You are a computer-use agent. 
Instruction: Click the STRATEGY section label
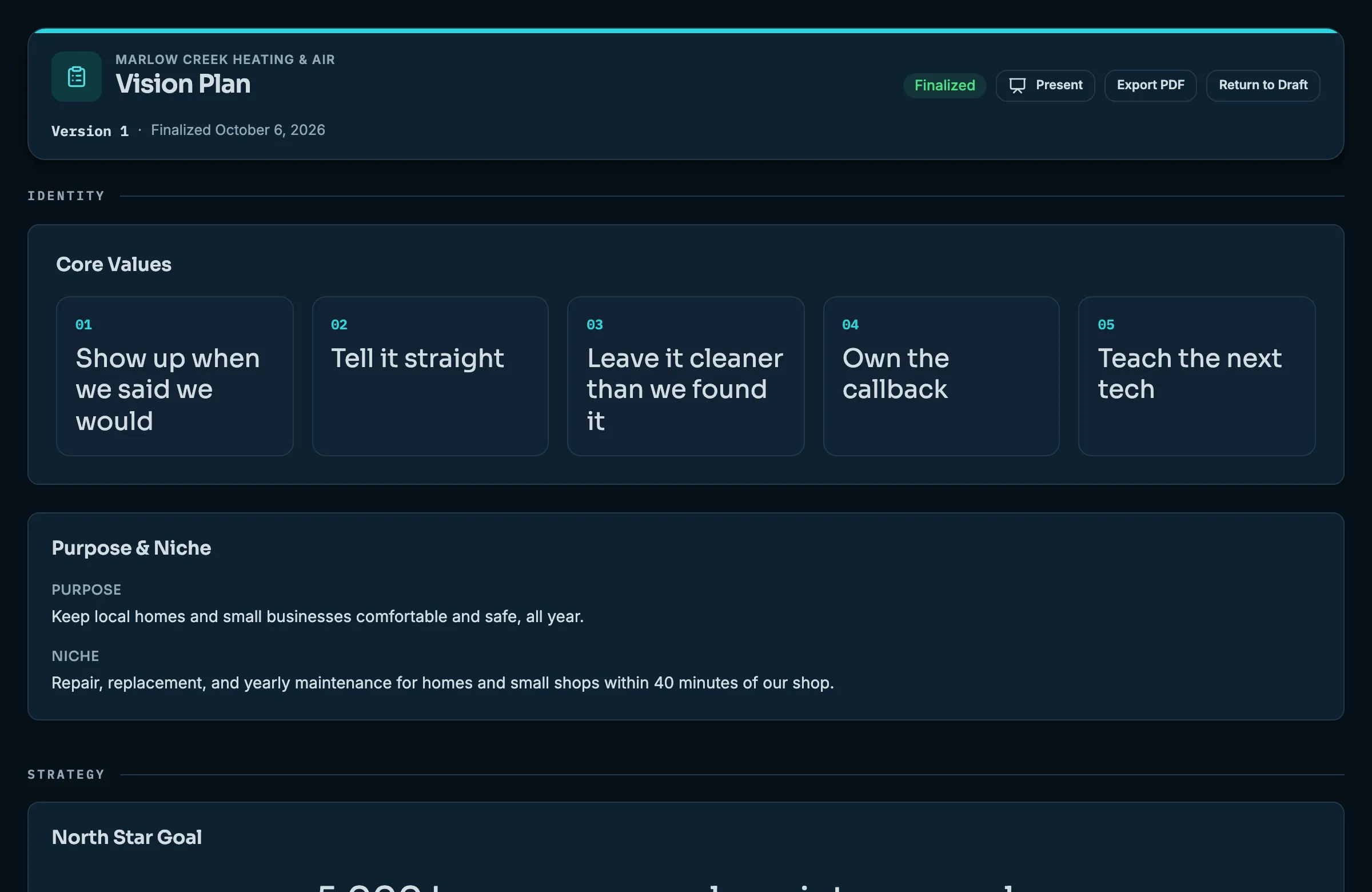pyautogui.click(x=66, y=774)
